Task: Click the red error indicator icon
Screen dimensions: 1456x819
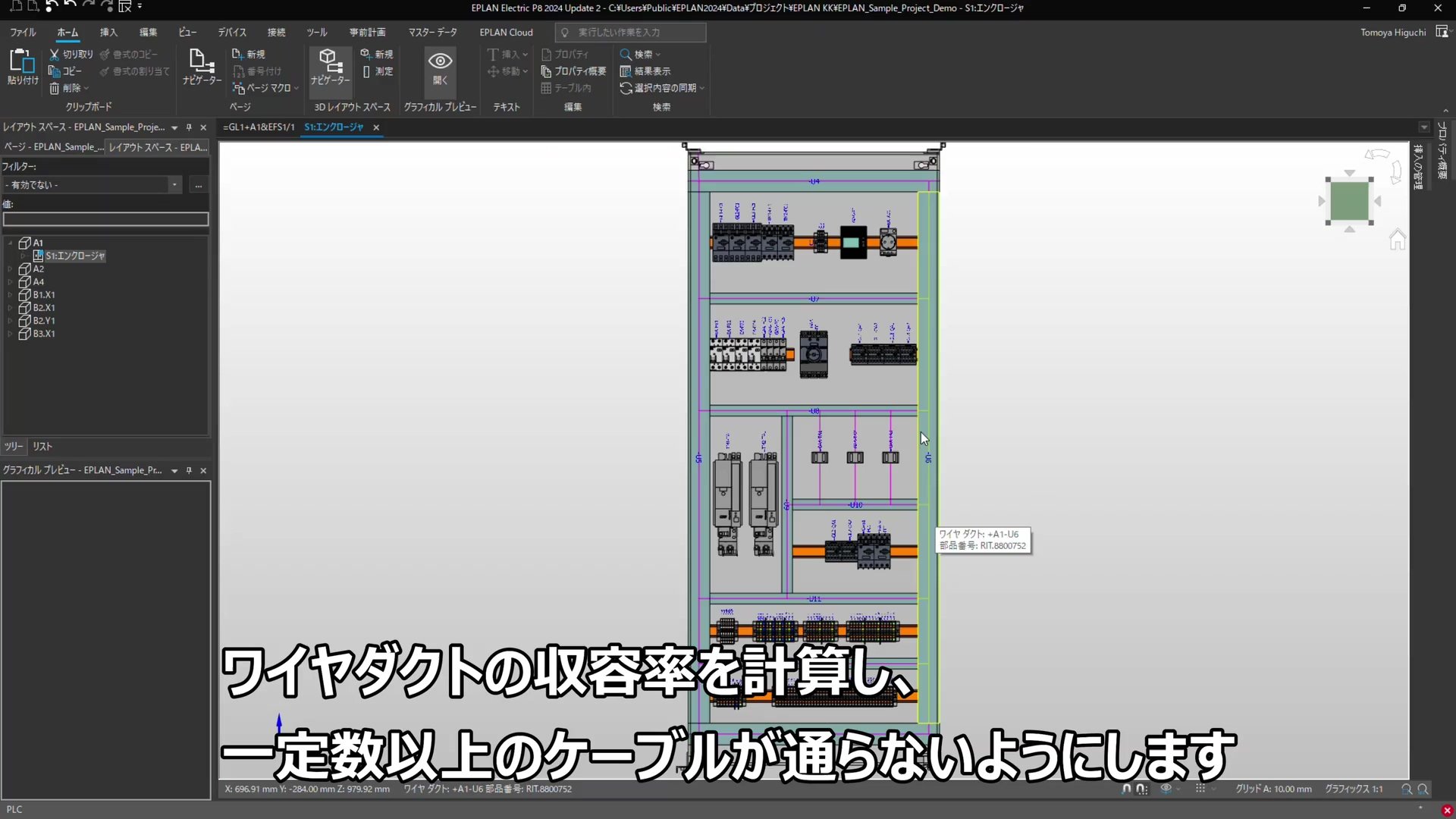Action: (1447, 810)
